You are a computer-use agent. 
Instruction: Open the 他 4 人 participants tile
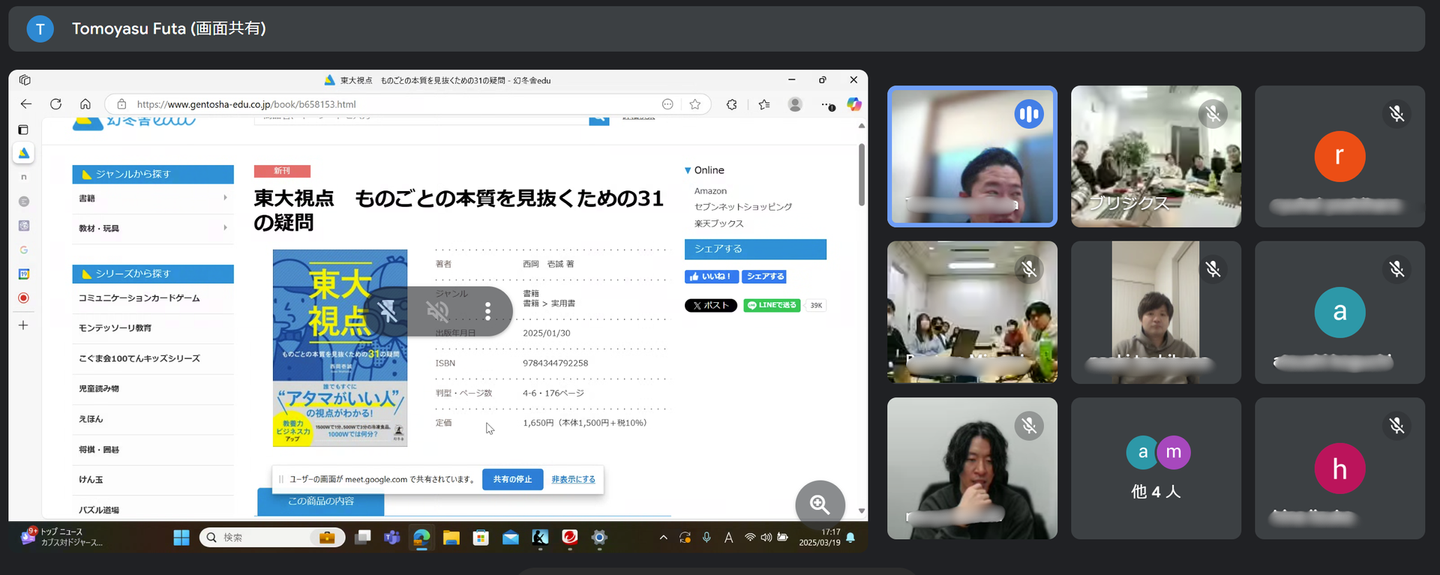point(1156,468)
